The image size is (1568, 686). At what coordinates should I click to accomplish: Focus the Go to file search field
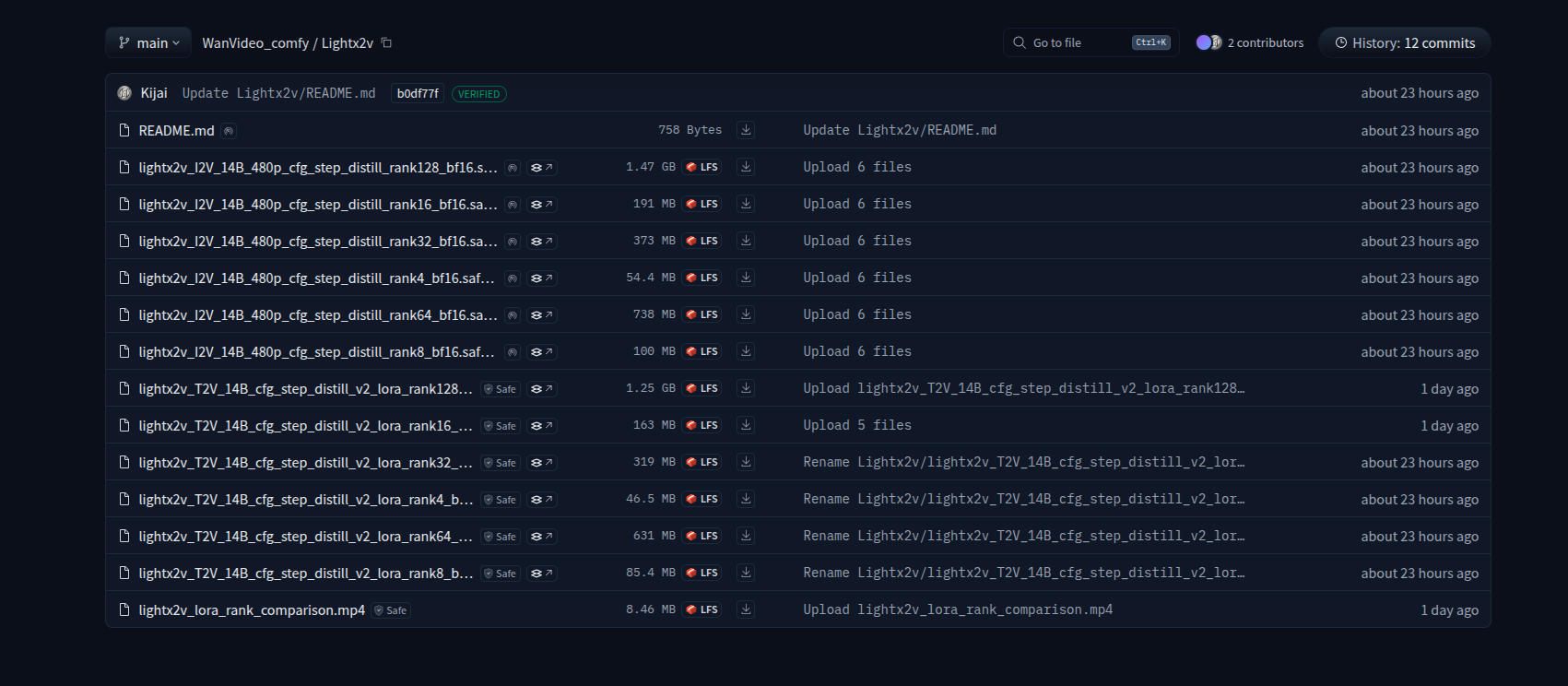pyautogui.click(x=1091, y=42)
